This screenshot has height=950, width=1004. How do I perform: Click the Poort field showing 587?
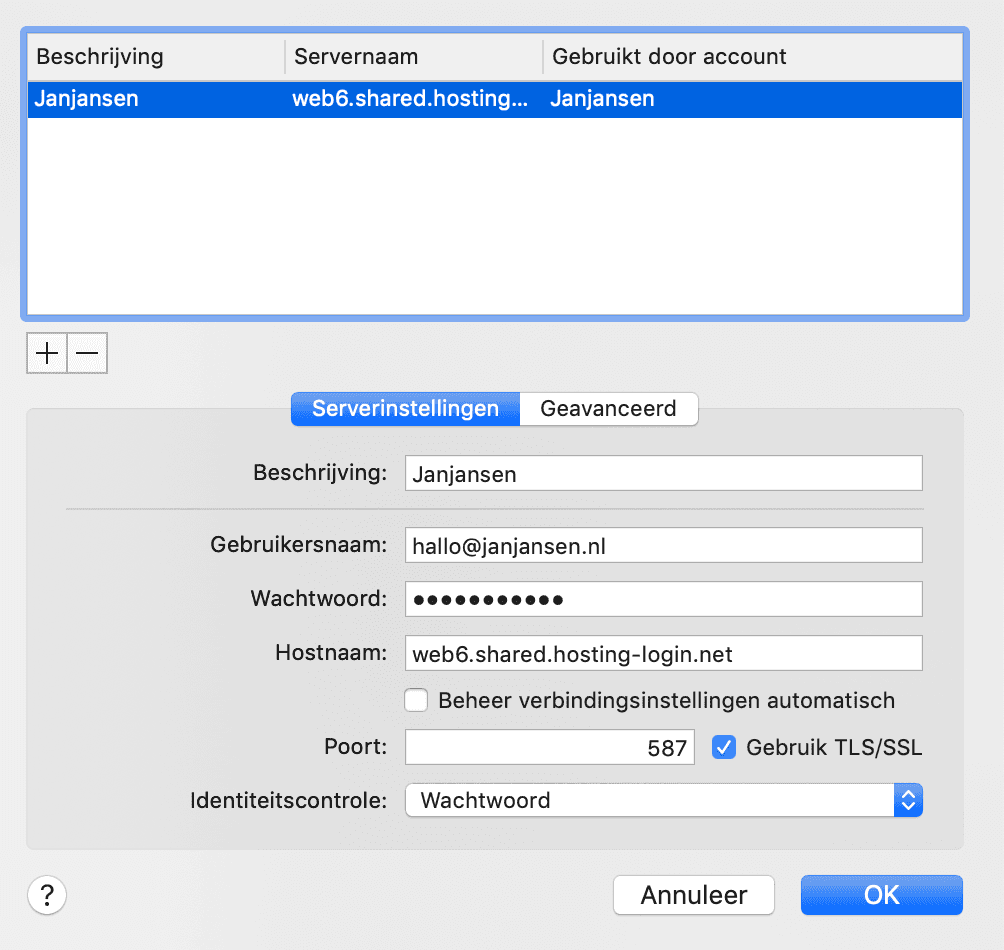(549, 747)
